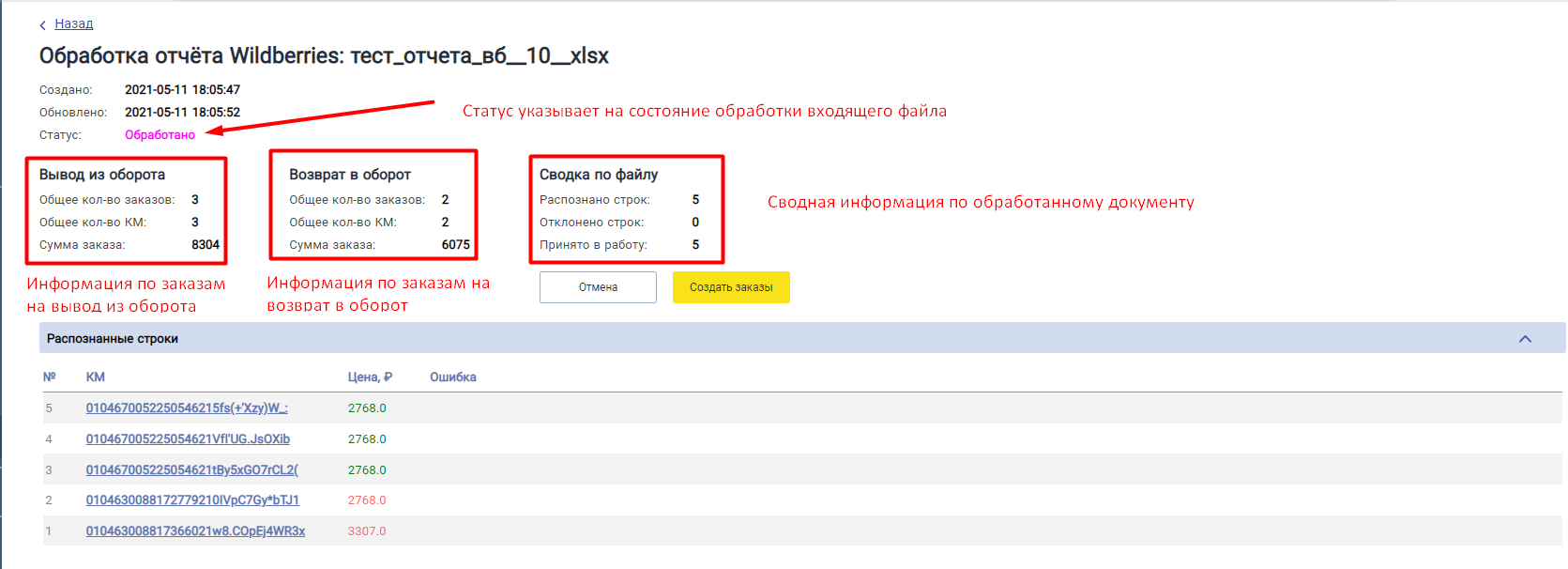Click the Сводка по файлу heading
Image resolution: width=1568 pixels, height=569 pixels.
(x=599, y=175)
